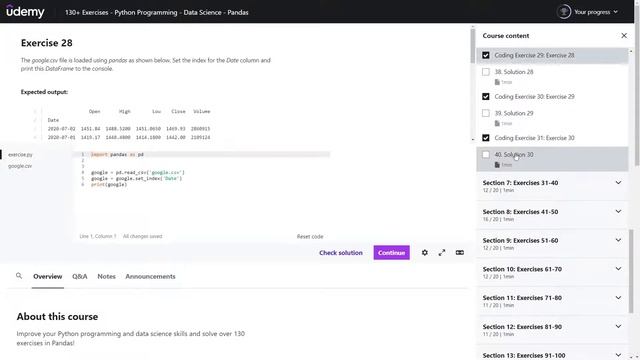Click the document icon under Solution 30
The width and height of the screenshot is (640, 360).
tap(497, 165)
